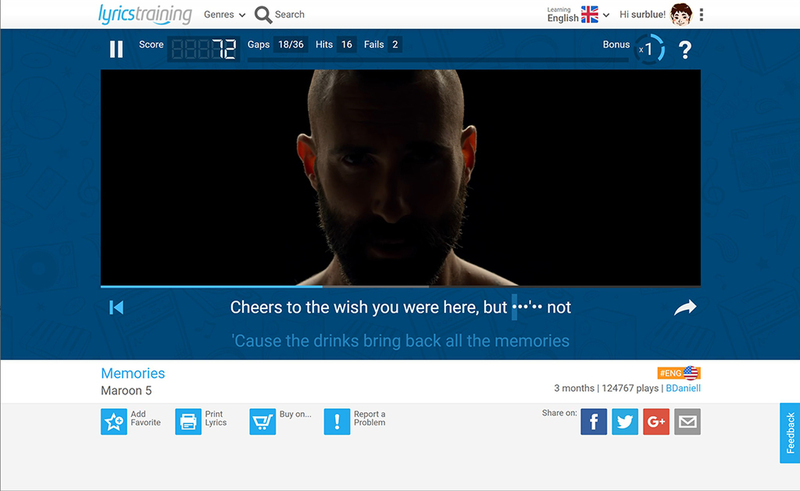Pause the song with the pause button
Image resolution: width=800 pixels, height=491 pixels.
[x=116, y=50]
